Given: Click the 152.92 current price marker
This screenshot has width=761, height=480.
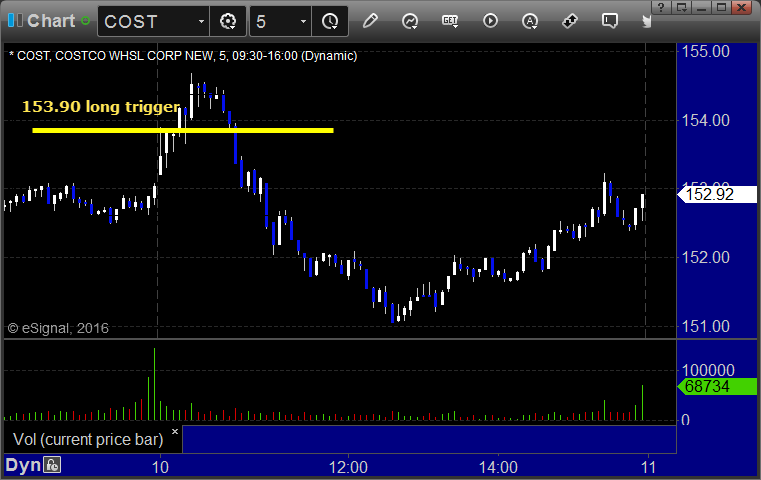Looking at the screenshot, I should 717,194.
